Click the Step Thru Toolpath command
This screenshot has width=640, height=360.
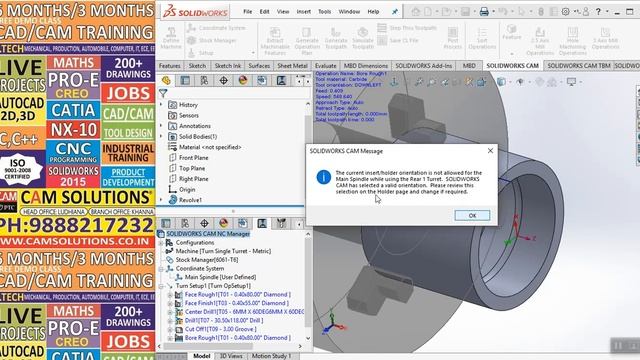tap(407, 28)
